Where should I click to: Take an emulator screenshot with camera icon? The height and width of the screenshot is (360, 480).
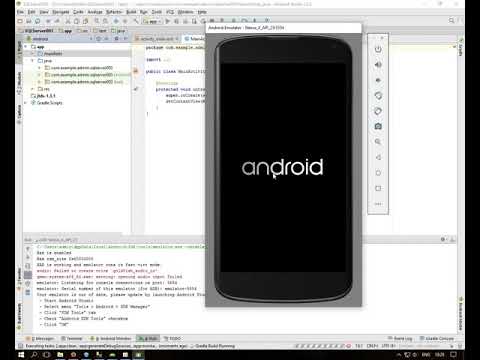click(x=378, y=126)
